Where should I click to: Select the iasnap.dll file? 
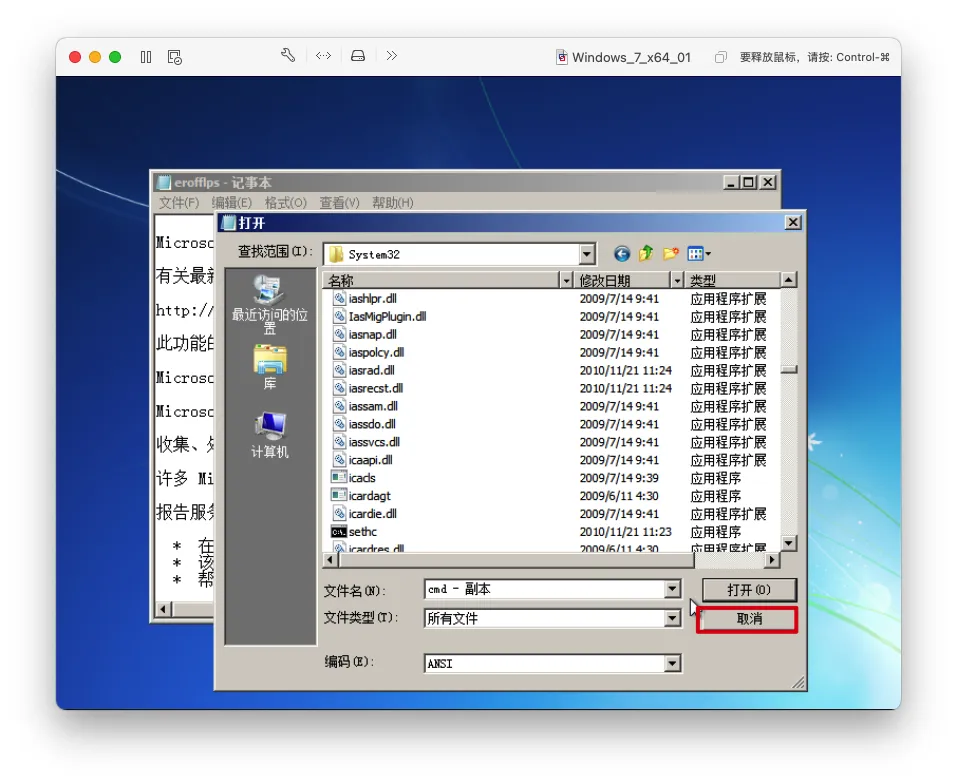(x=372, y=334)
